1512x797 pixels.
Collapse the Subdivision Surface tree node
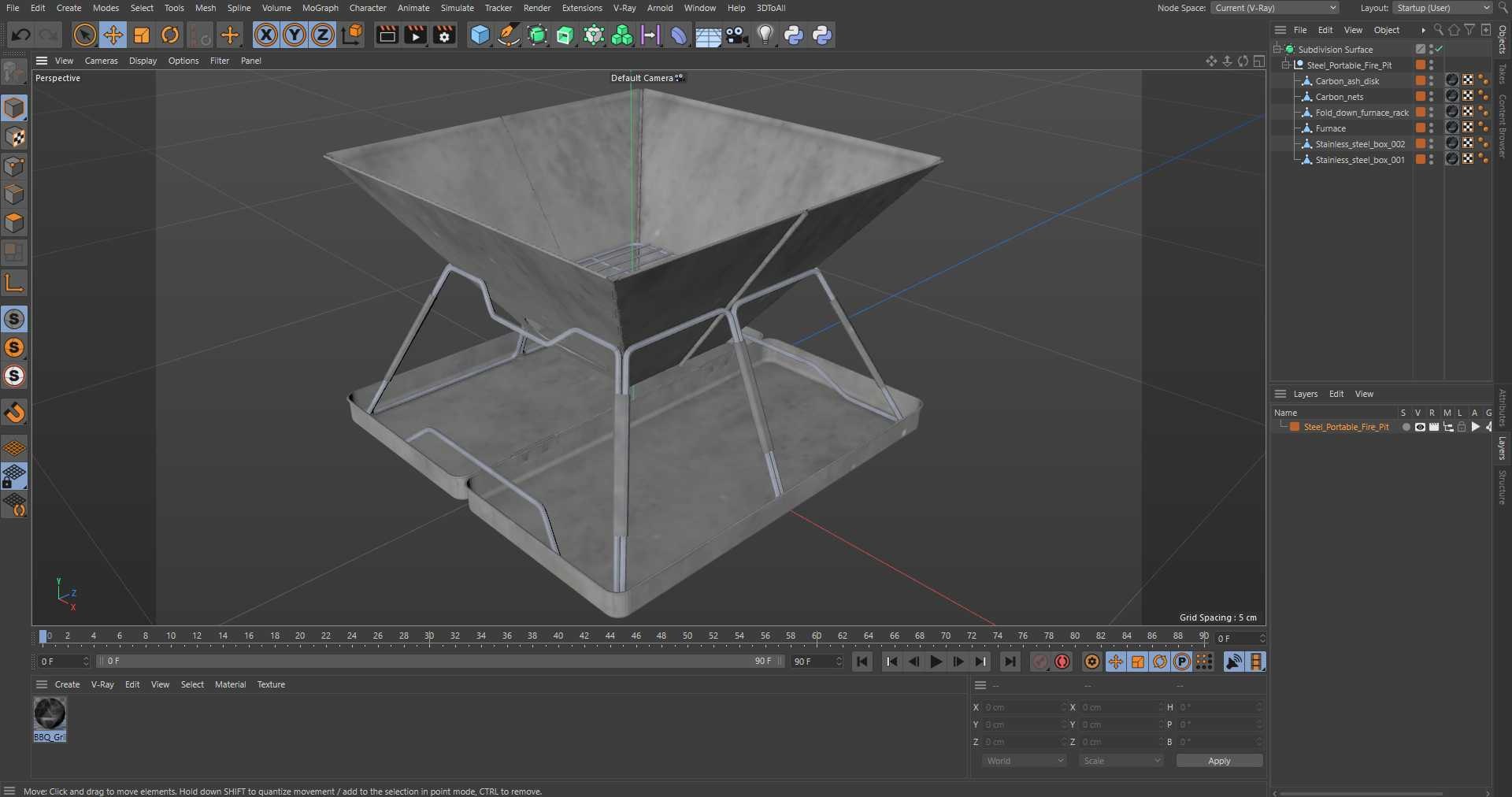pos(1277,49)
